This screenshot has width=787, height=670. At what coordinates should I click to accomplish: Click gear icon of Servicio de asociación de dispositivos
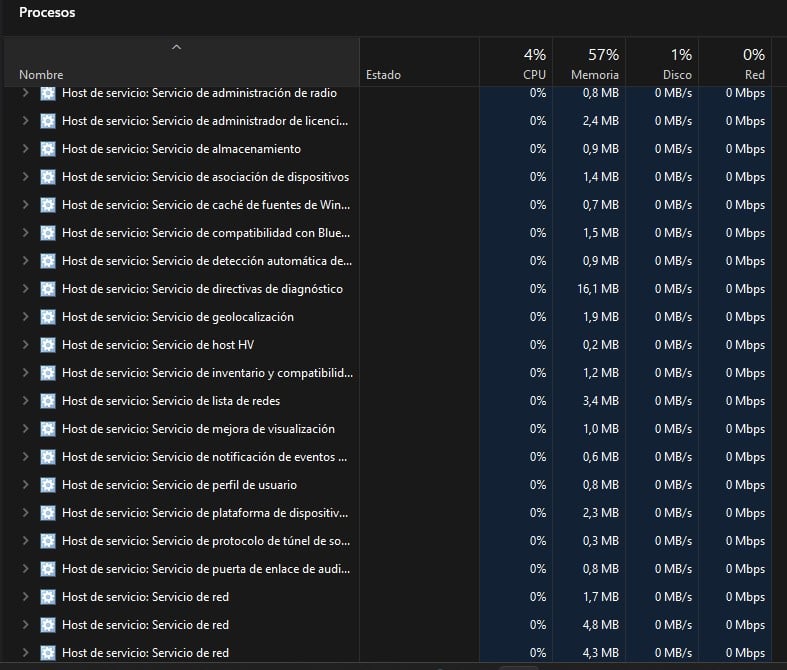pyautogui.click(x=48, y=177)
